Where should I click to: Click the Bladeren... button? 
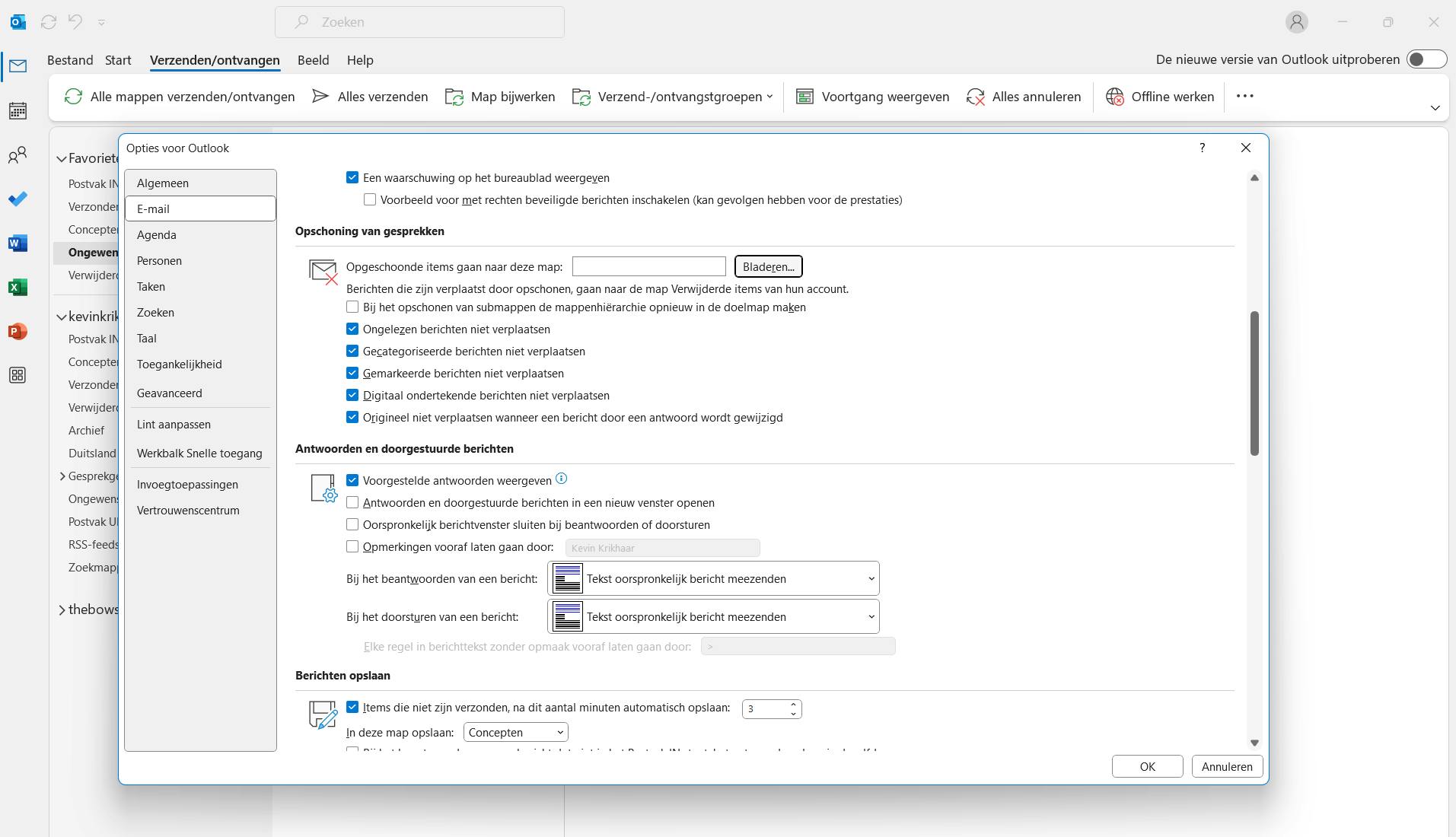pos(768,266)
